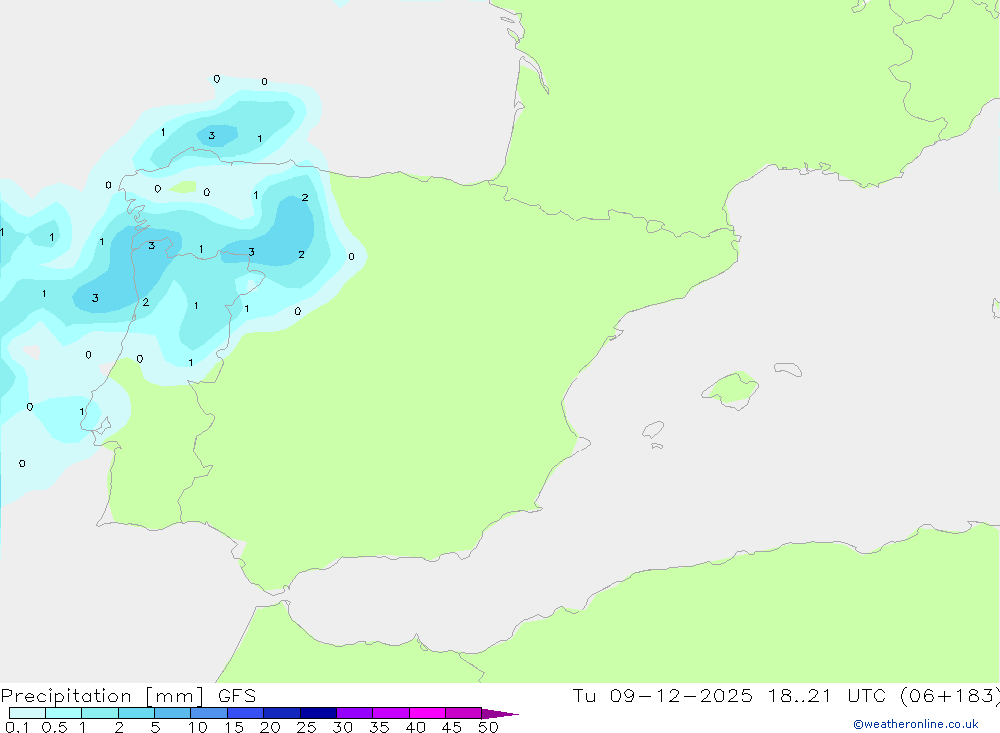
Task: Click the "25" legend scale label
Action: click(x=306, y=727)
